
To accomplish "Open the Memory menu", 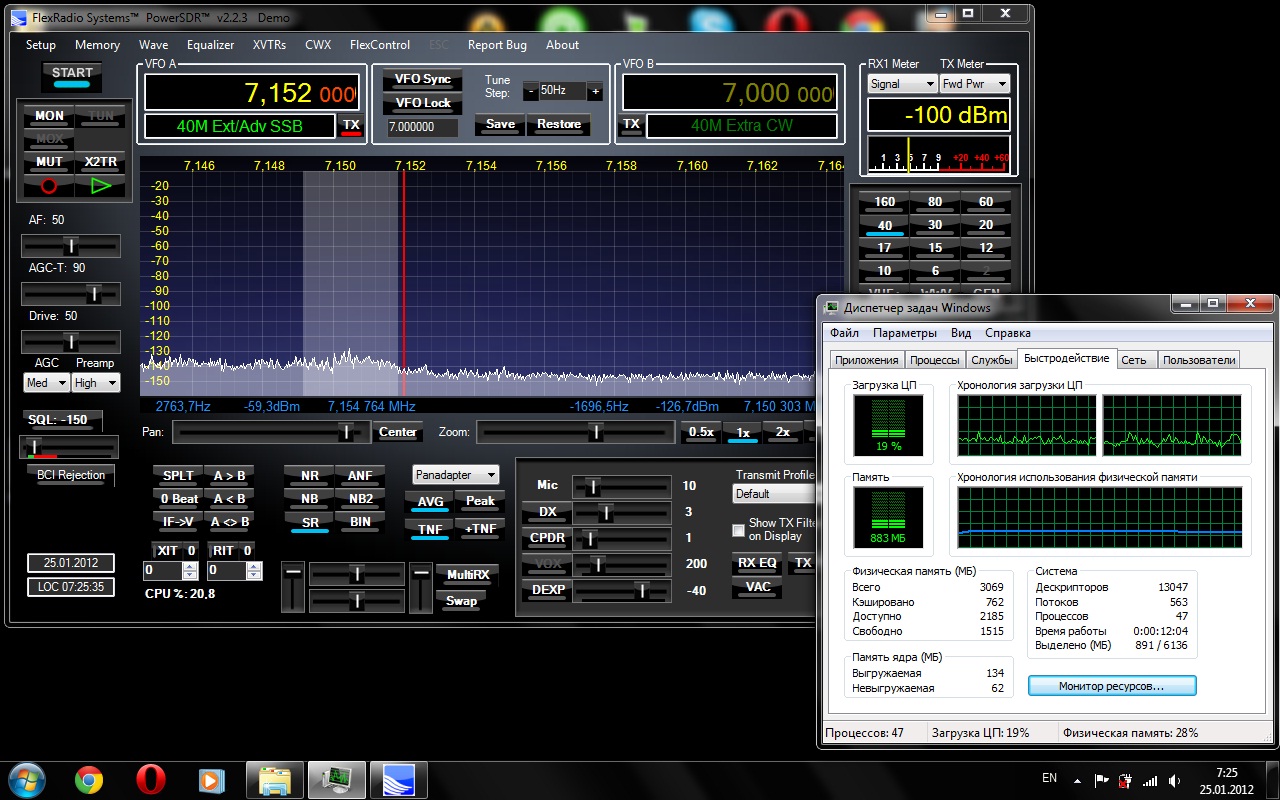I will pos(97,45).
